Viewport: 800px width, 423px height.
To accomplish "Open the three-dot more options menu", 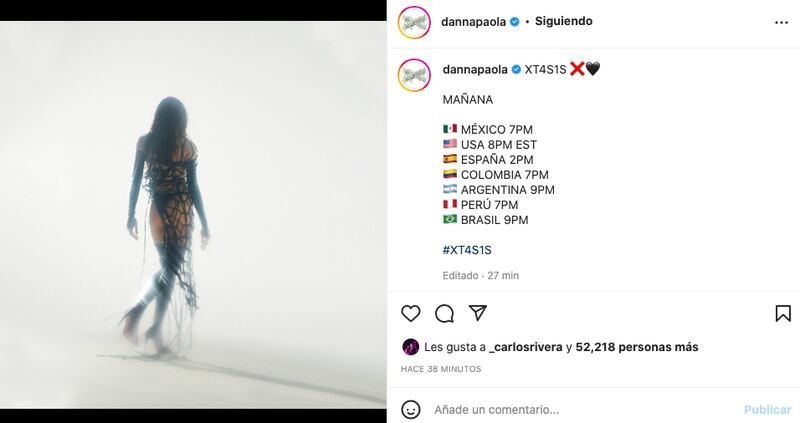I will 782,22.
